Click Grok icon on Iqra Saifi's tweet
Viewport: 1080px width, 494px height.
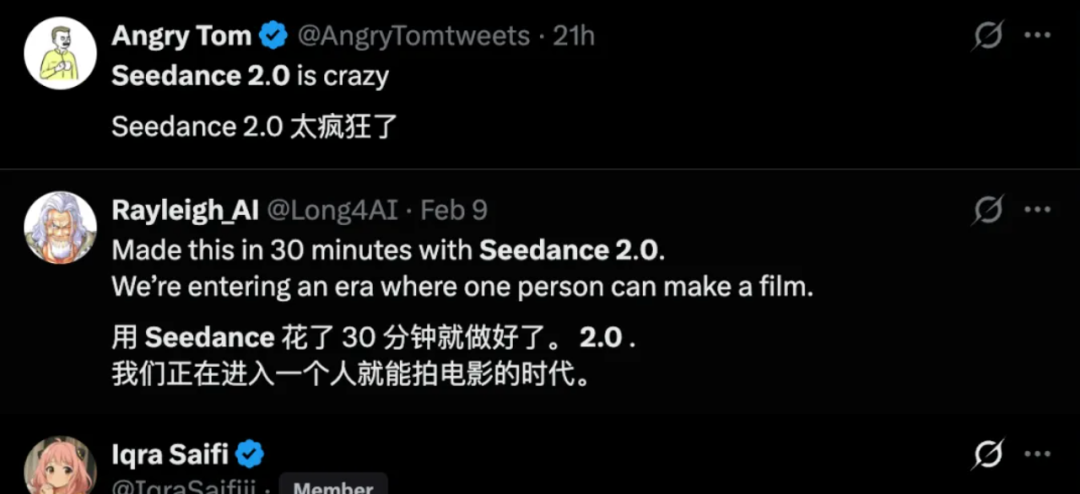[988, 455]
